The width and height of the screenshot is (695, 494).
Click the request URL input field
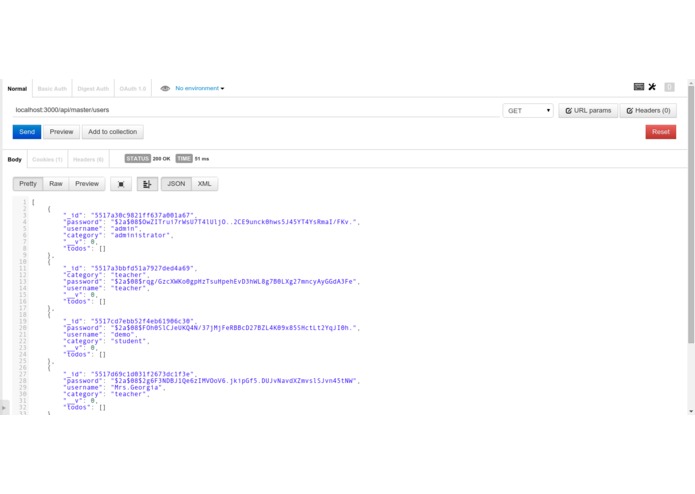[256, 110]
